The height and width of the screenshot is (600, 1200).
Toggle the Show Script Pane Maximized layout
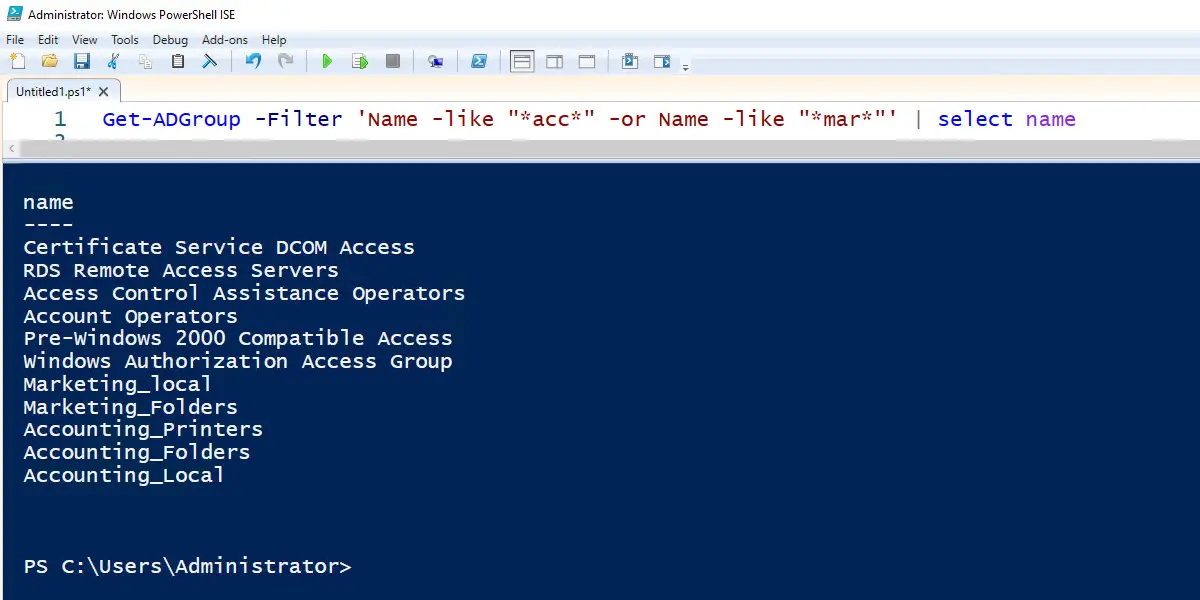[x=587, y=62]
